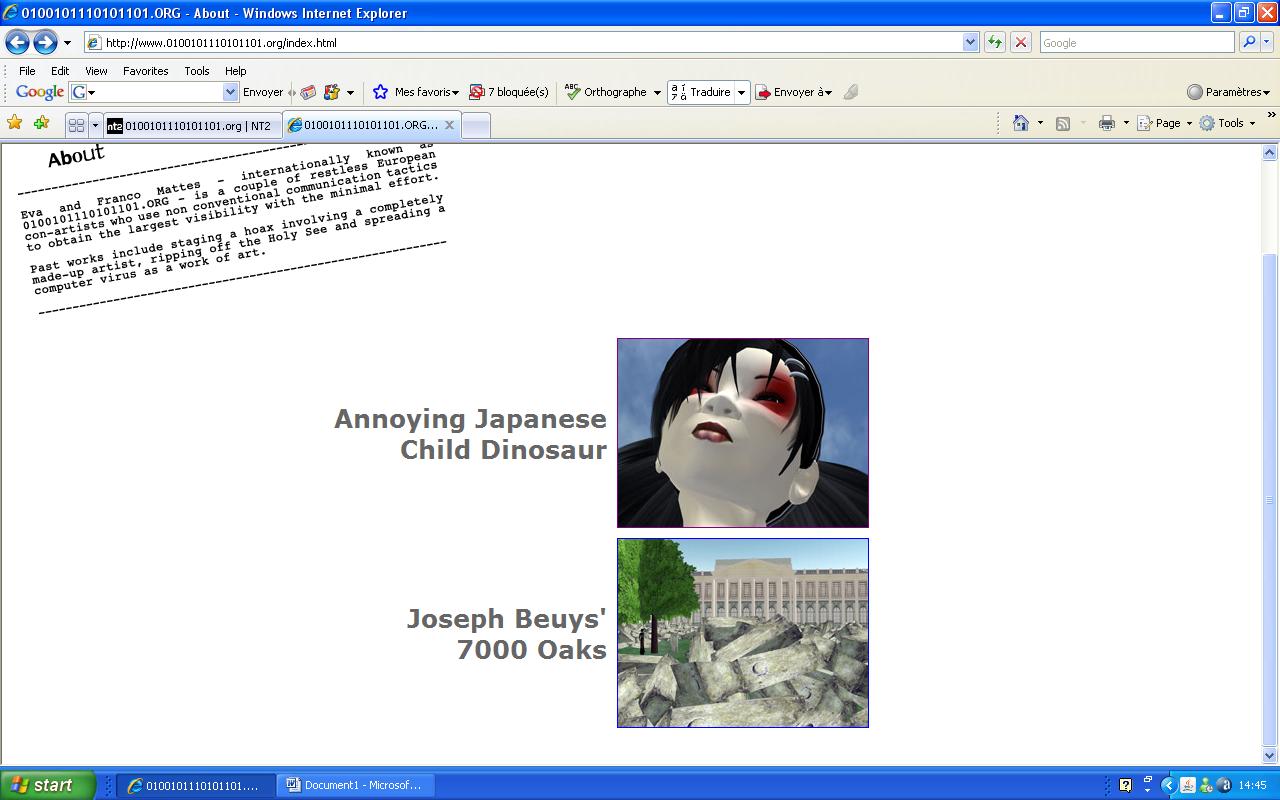
Task: Click the Traduire translate button
Action: (x=701, y=92)
